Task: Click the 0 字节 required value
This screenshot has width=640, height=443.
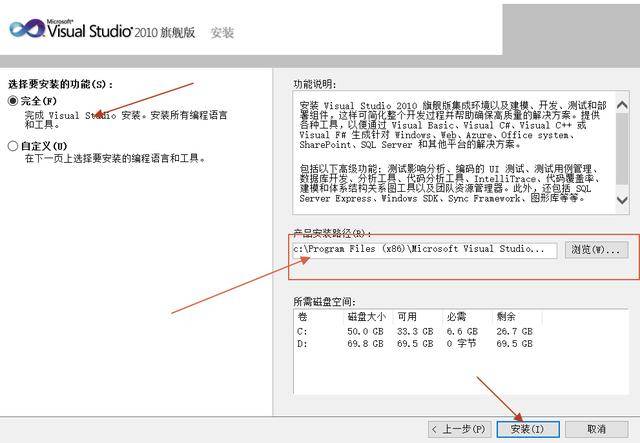Action: click(462, 344)
